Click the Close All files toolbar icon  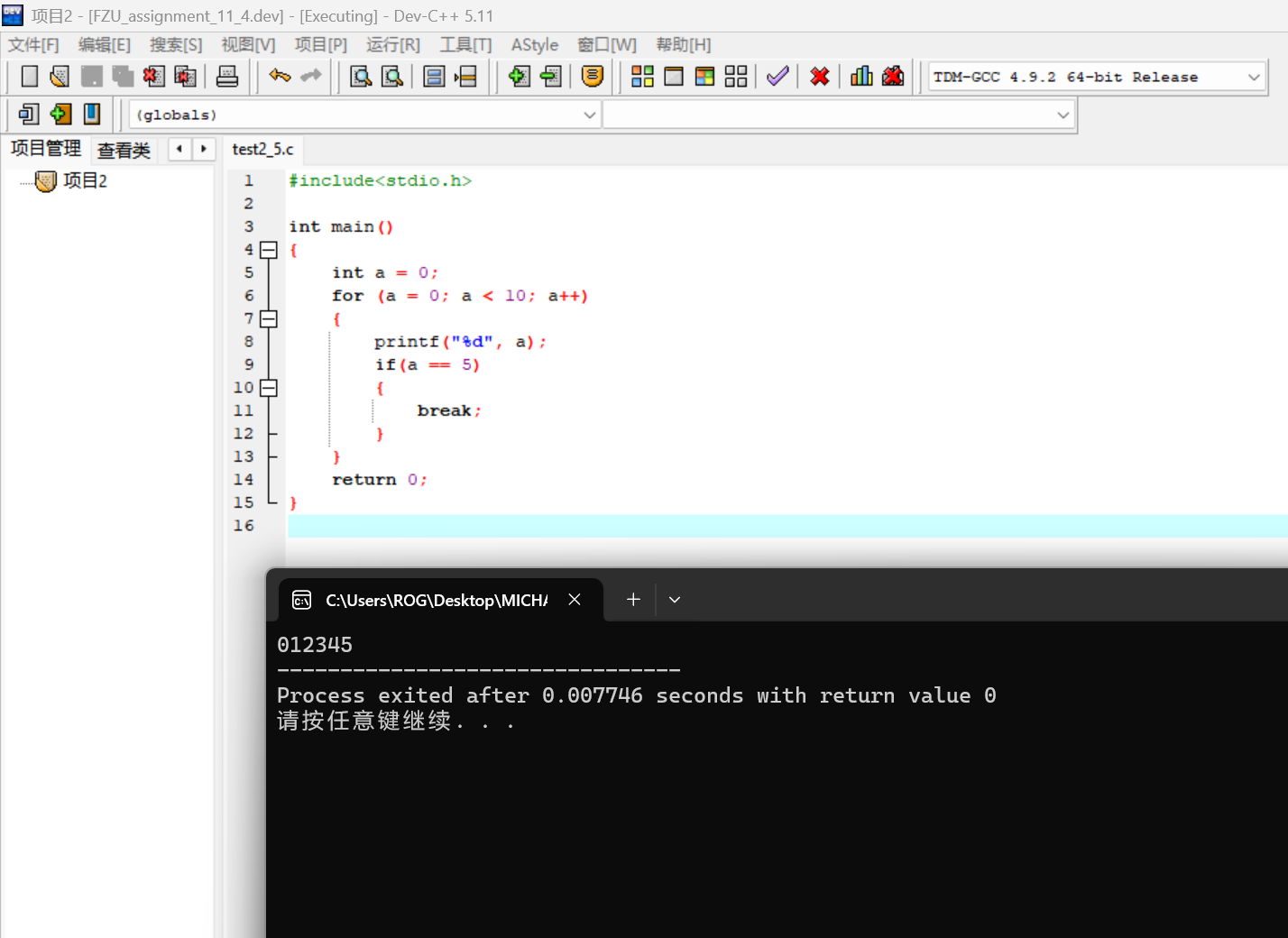point(185,77)
